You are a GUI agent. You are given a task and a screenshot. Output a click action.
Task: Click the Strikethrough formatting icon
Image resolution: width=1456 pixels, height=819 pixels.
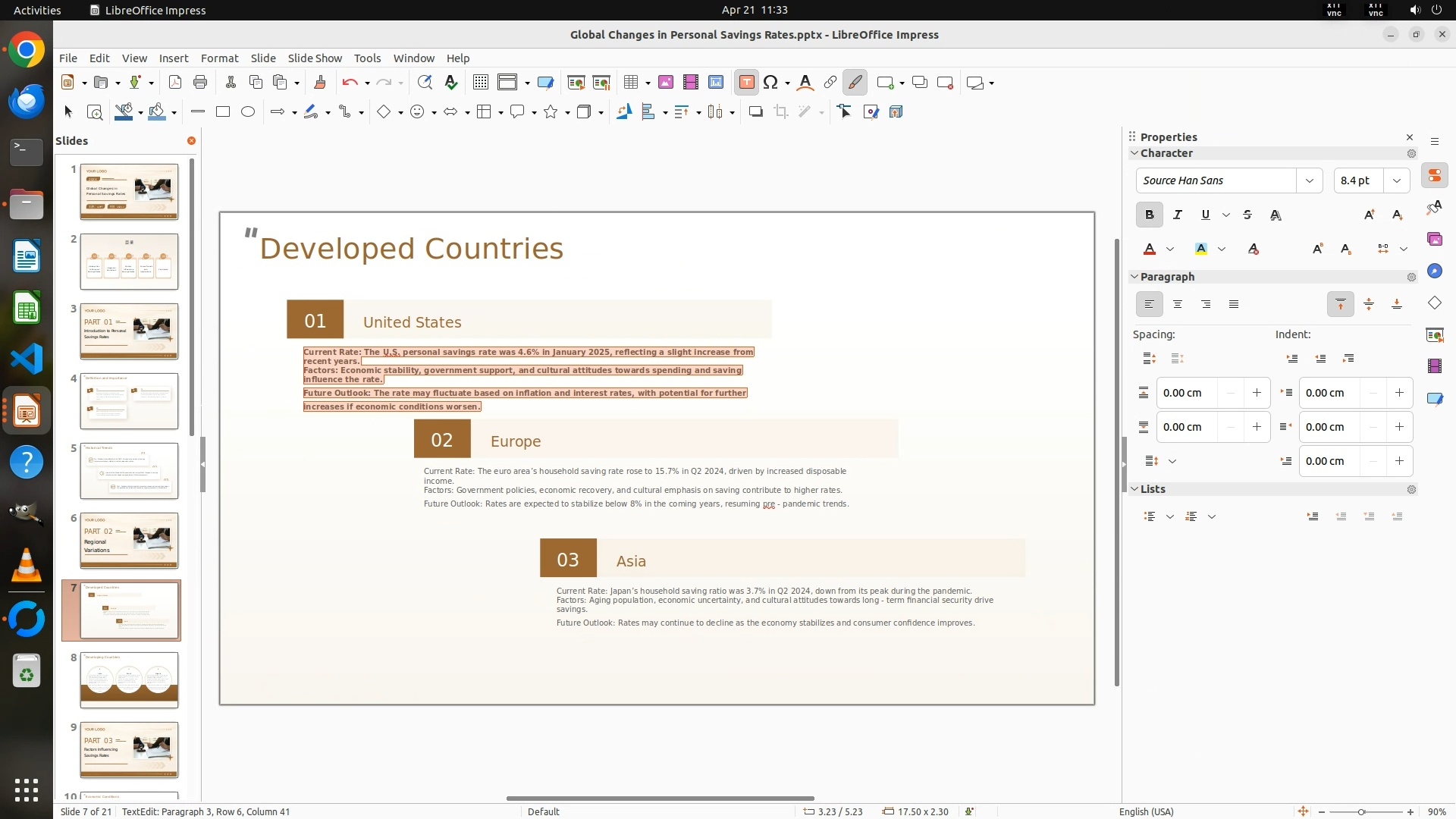[x=1247, y=215]
